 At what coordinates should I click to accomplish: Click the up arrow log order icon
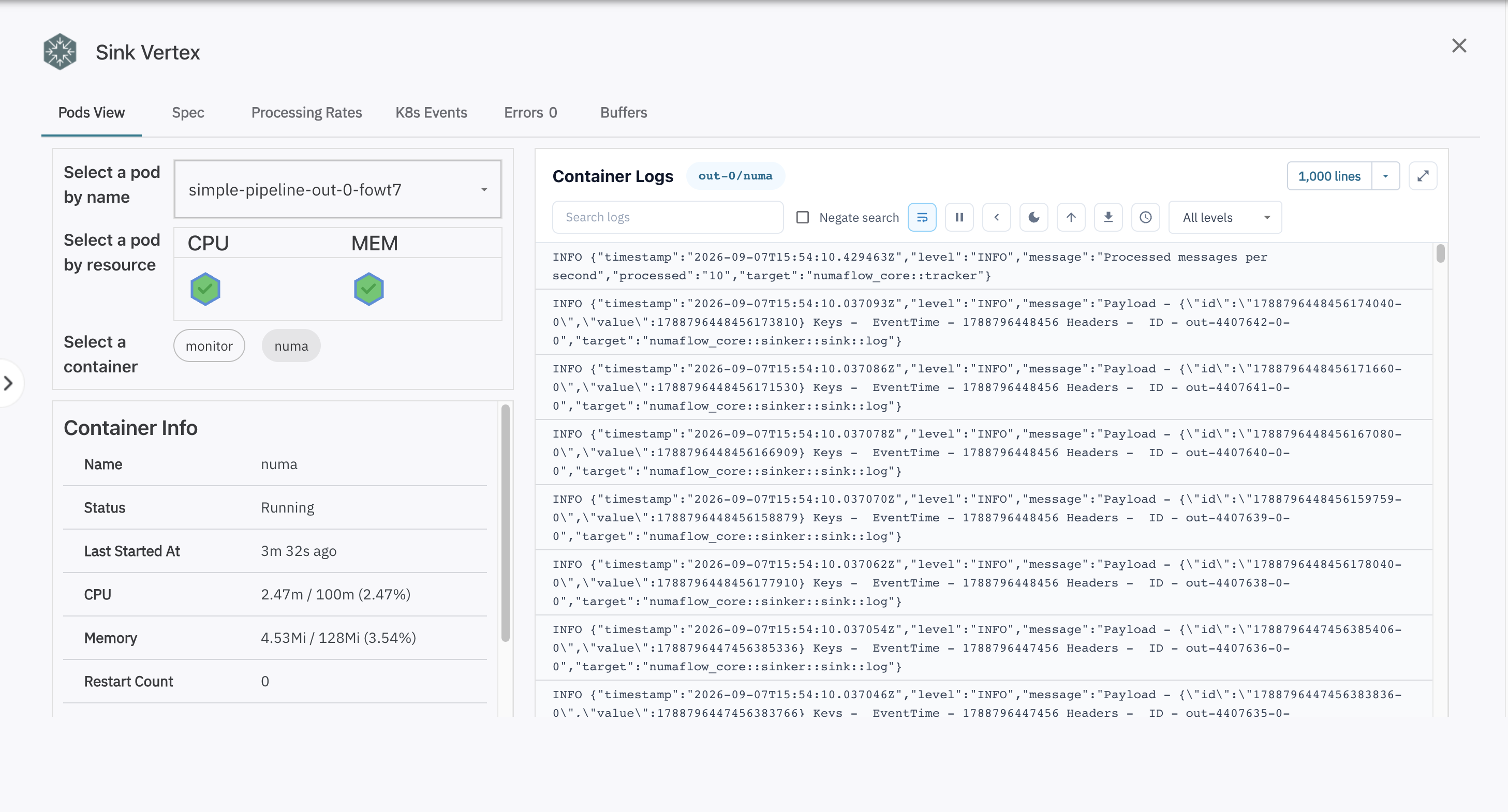click(x=1071, y=218)
